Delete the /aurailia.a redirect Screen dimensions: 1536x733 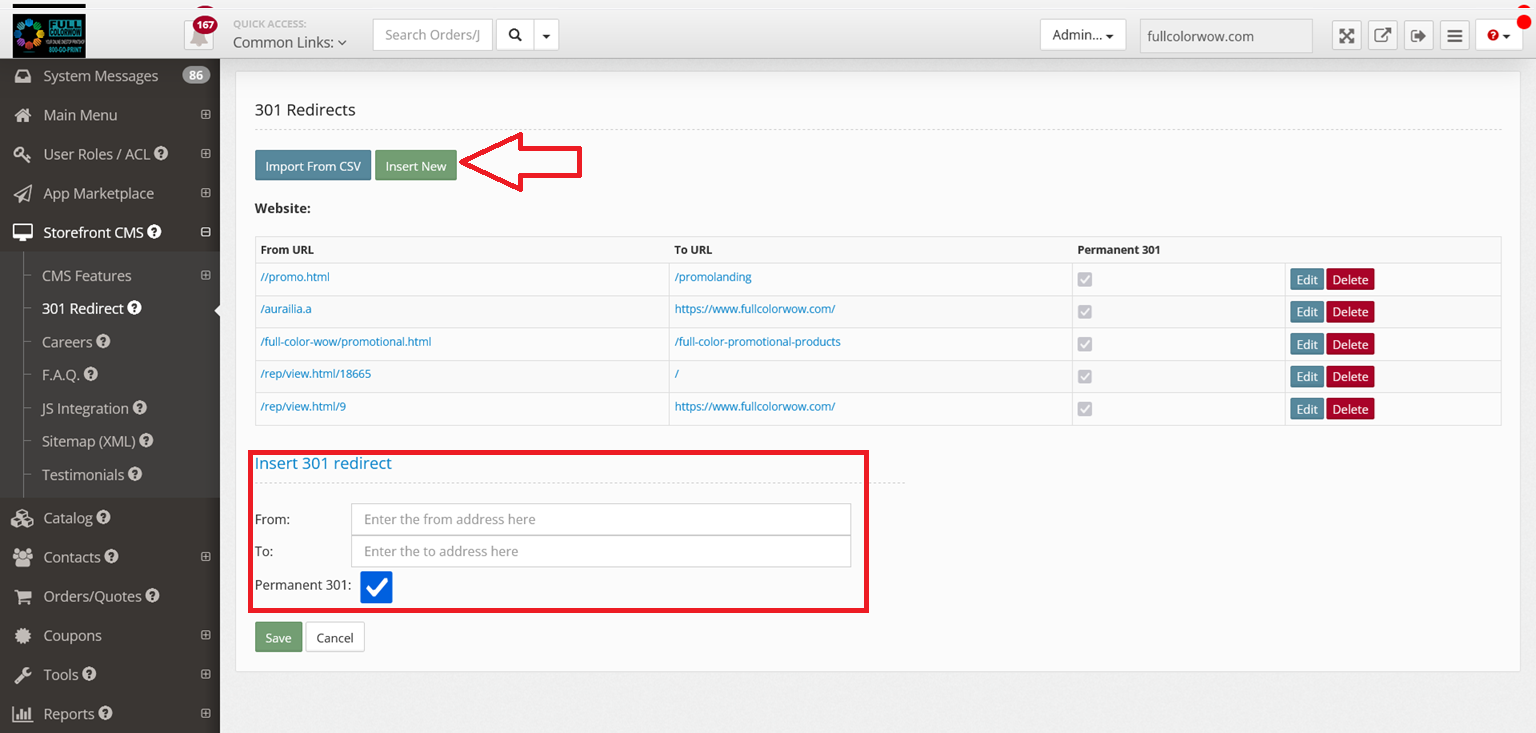(1349, 312)
